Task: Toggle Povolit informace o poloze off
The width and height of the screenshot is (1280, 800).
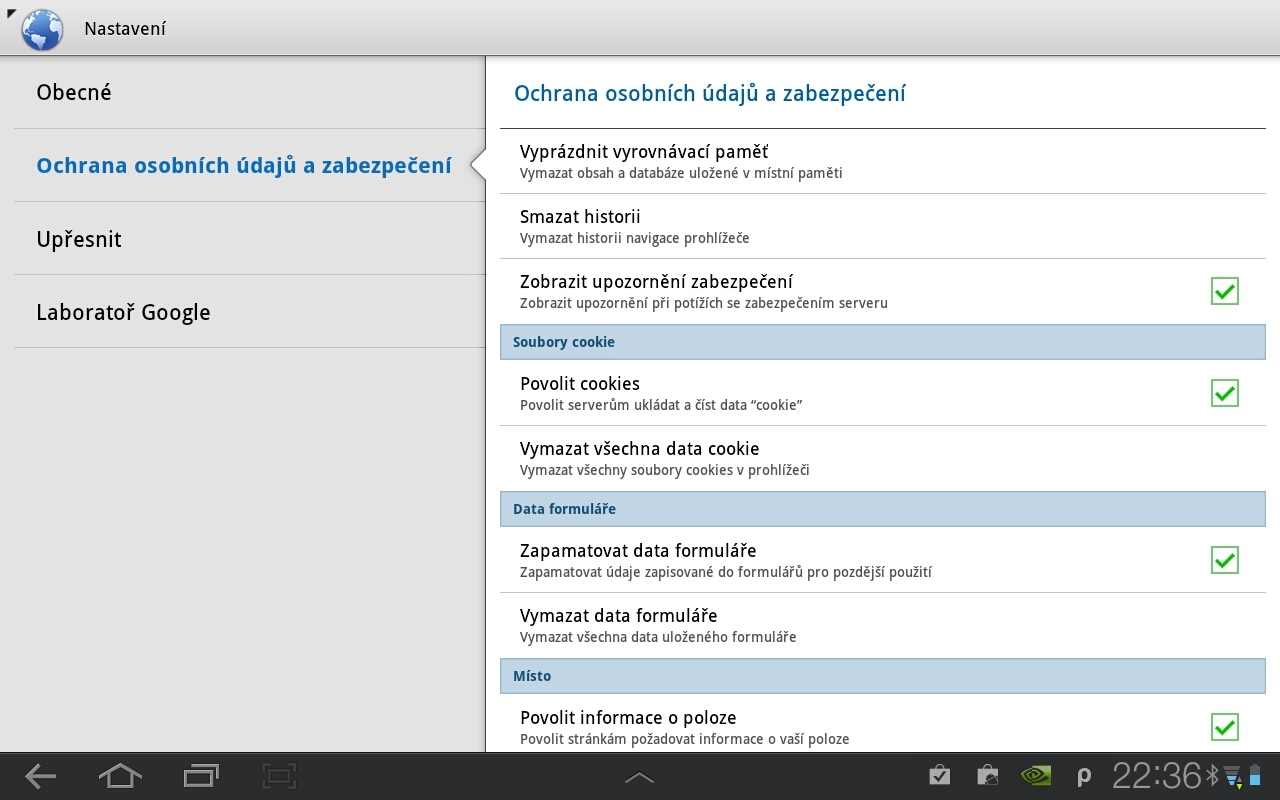Action: click(x=1224, y=727)
